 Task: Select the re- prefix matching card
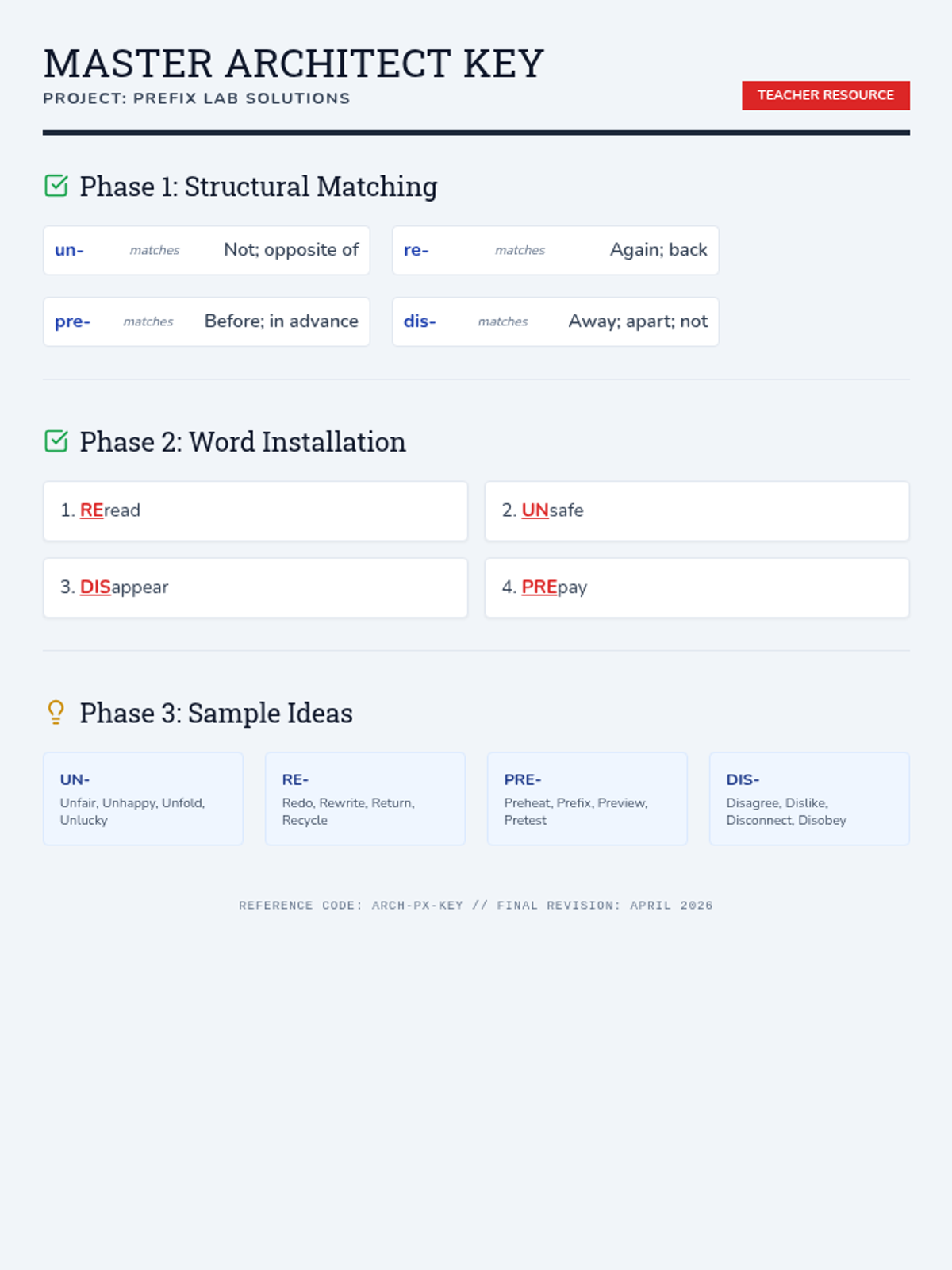[555, 251]
